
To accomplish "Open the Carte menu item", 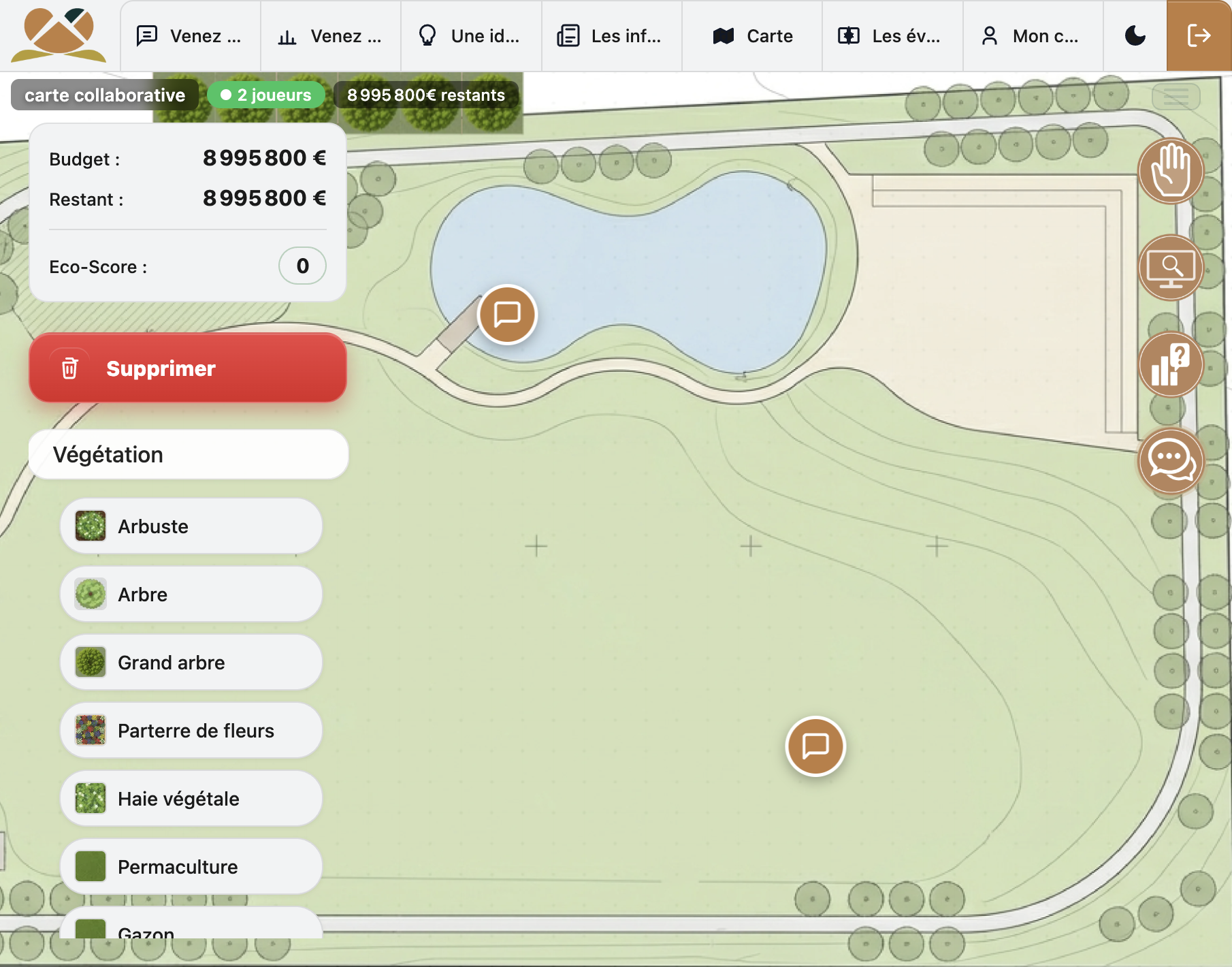I will pyautogui.click(x=752, y=36).
